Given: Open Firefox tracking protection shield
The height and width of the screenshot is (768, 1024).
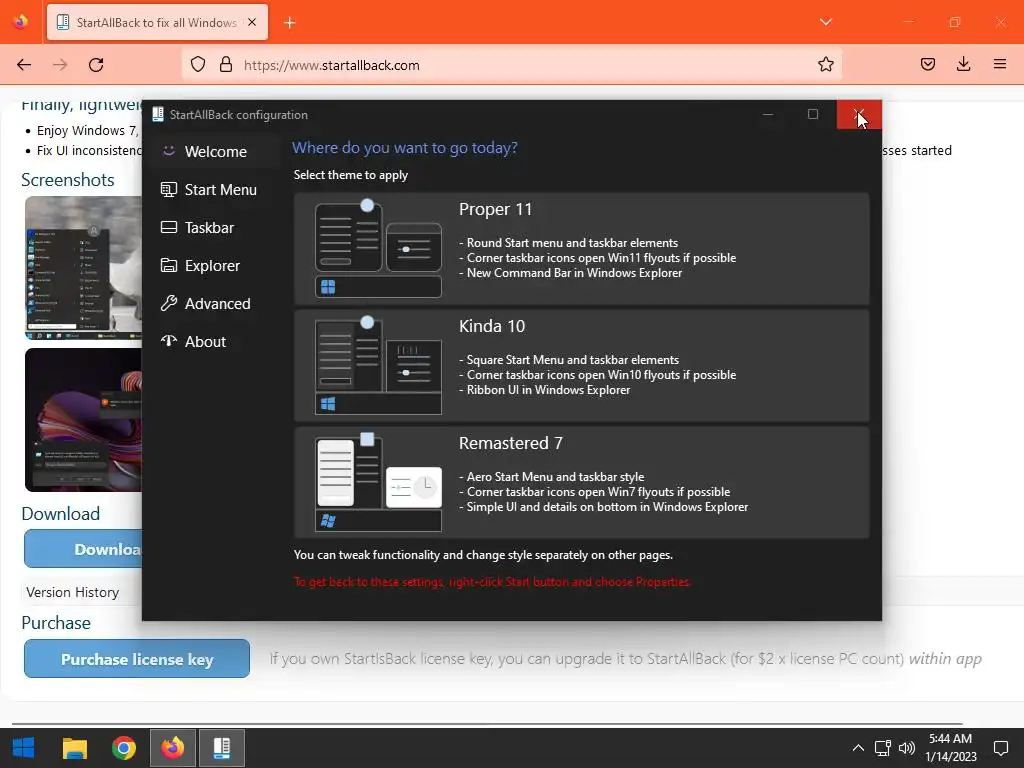Looking at the screenshot, I should 198,65.
